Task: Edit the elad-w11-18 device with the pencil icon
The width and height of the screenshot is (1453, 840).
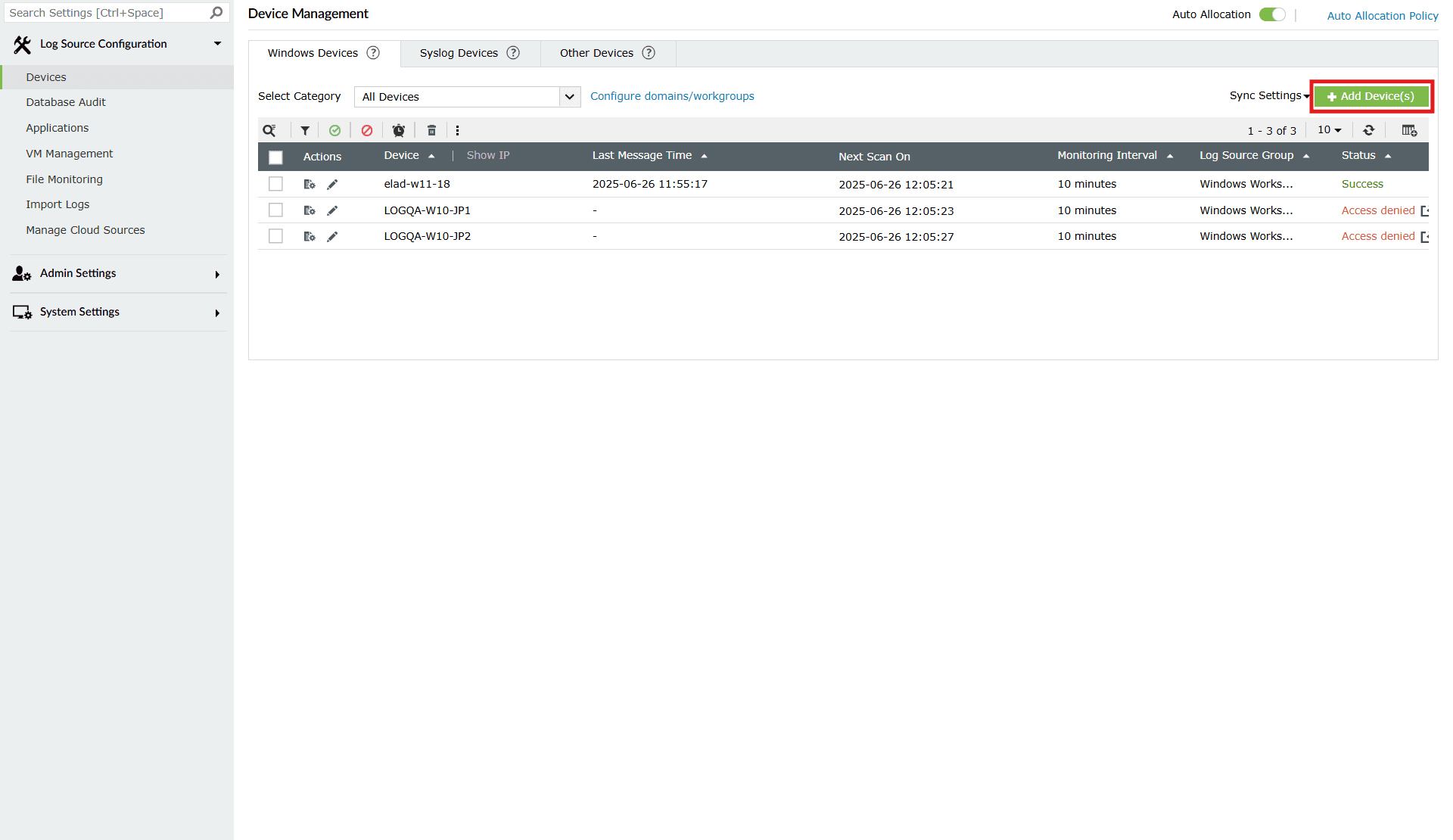Action: [332, 183]
